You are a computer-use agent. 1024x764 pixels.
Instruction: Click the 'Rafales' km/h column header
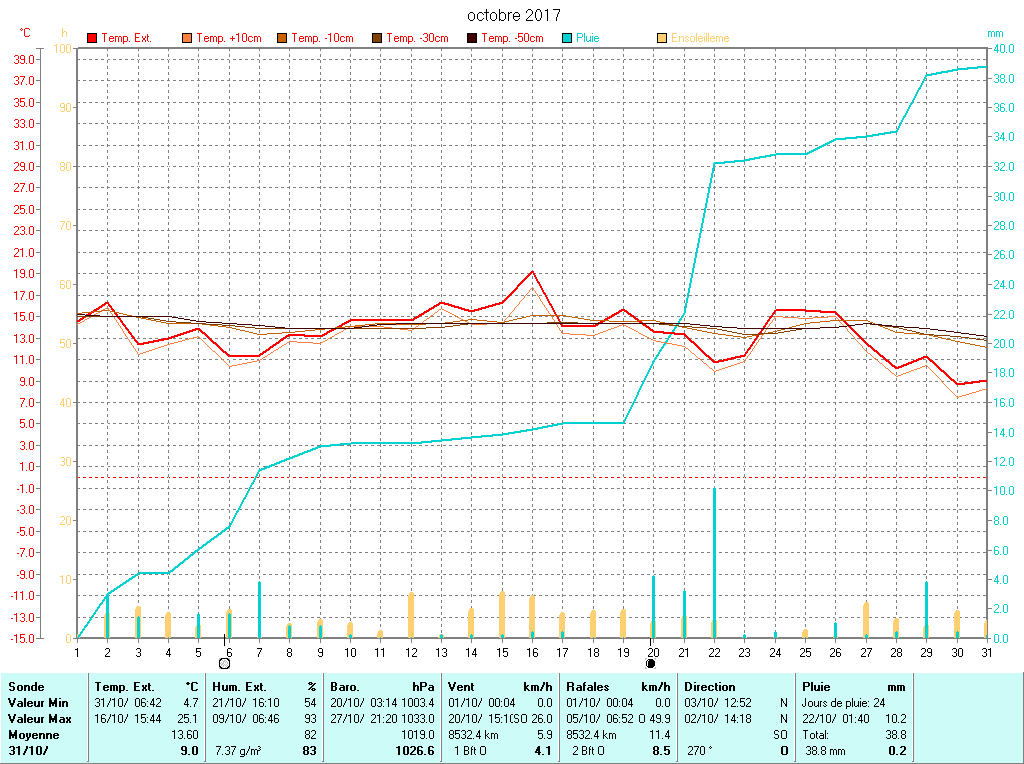pos(589,687)
